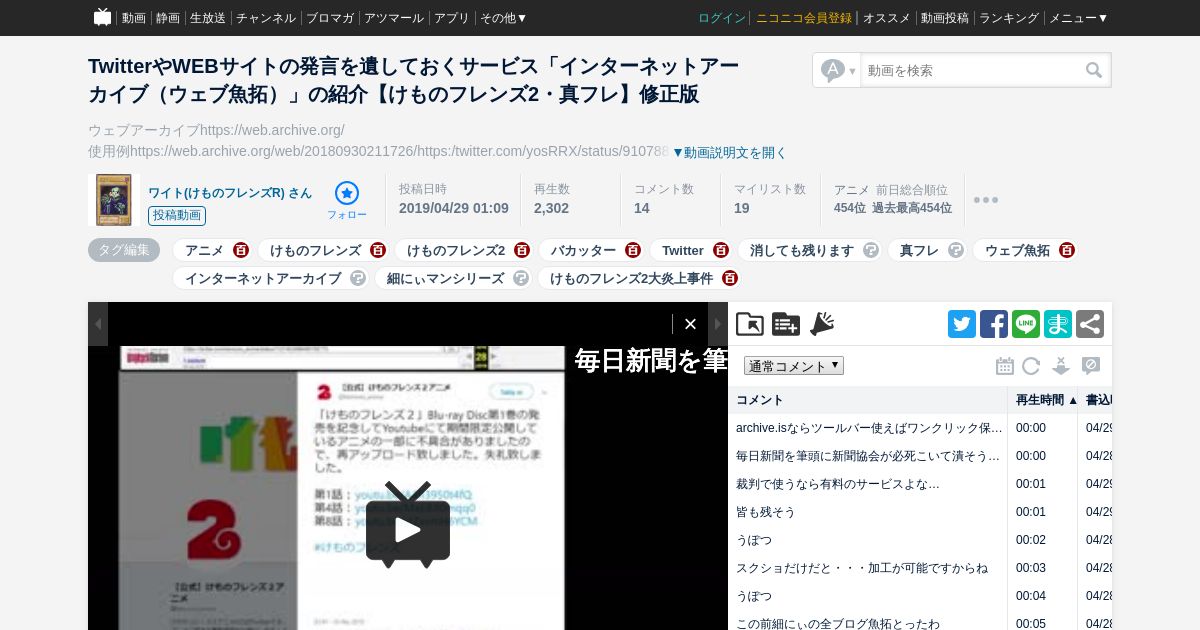Select comment 皆も残そう

[x=766, y=512]
